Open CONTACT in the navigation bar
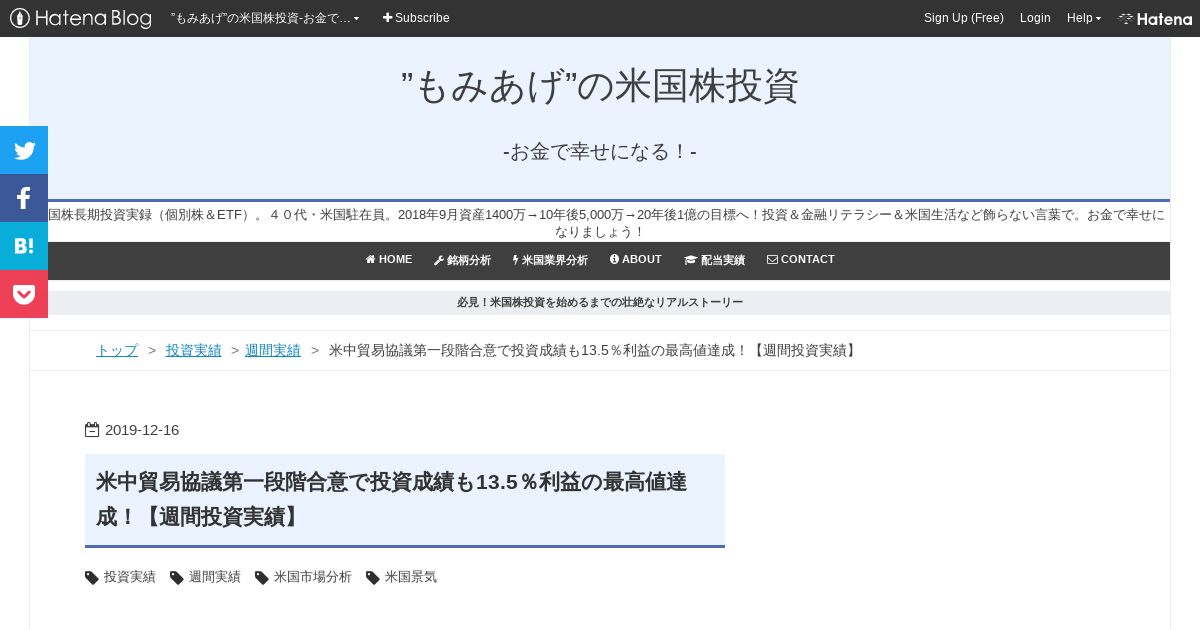 pos(801,260)
